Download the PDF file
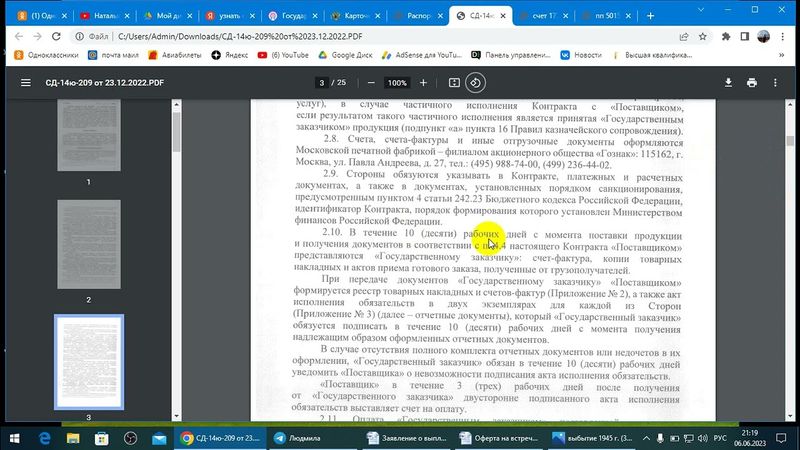This screenshot has height=450, width=800. pyautogui.click(x=728, y=83)
